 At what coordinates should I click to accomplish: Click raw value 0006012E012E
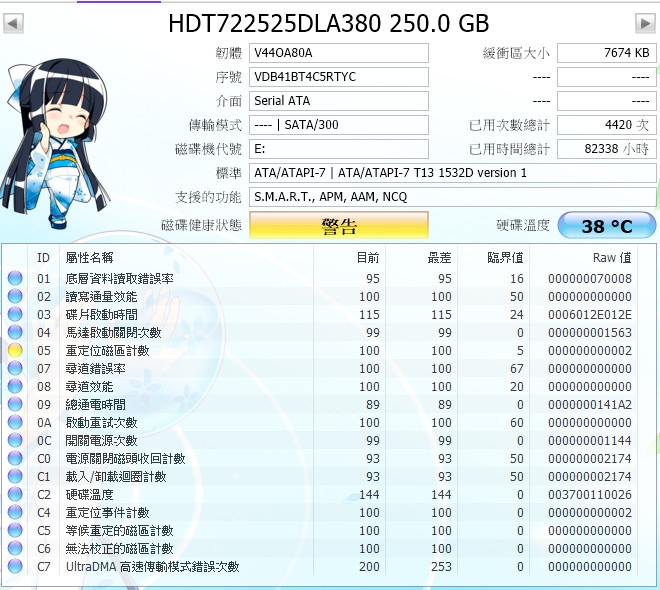click(x=590, y=314)
